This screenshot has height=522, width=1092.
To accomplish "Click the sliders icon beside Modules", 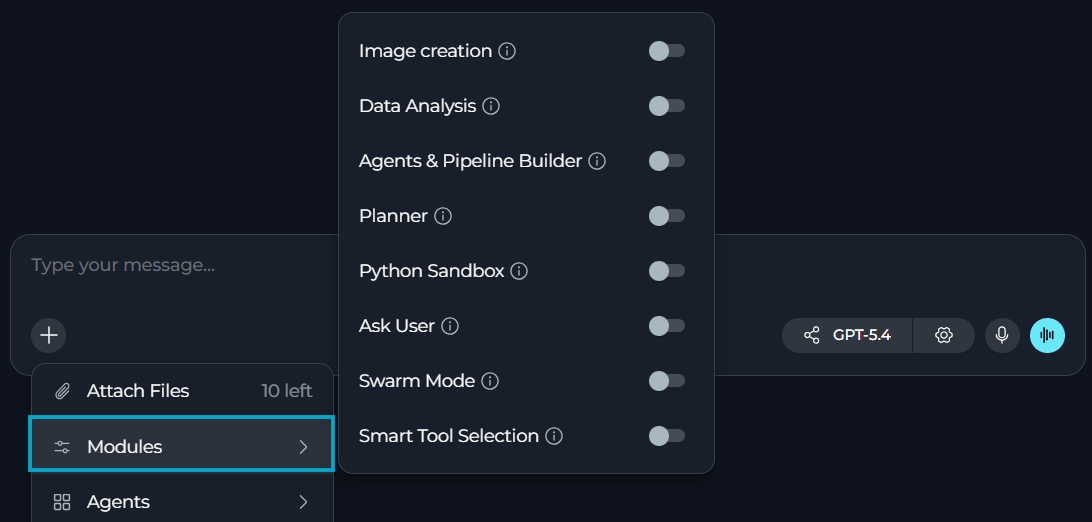I will point(63,447).
